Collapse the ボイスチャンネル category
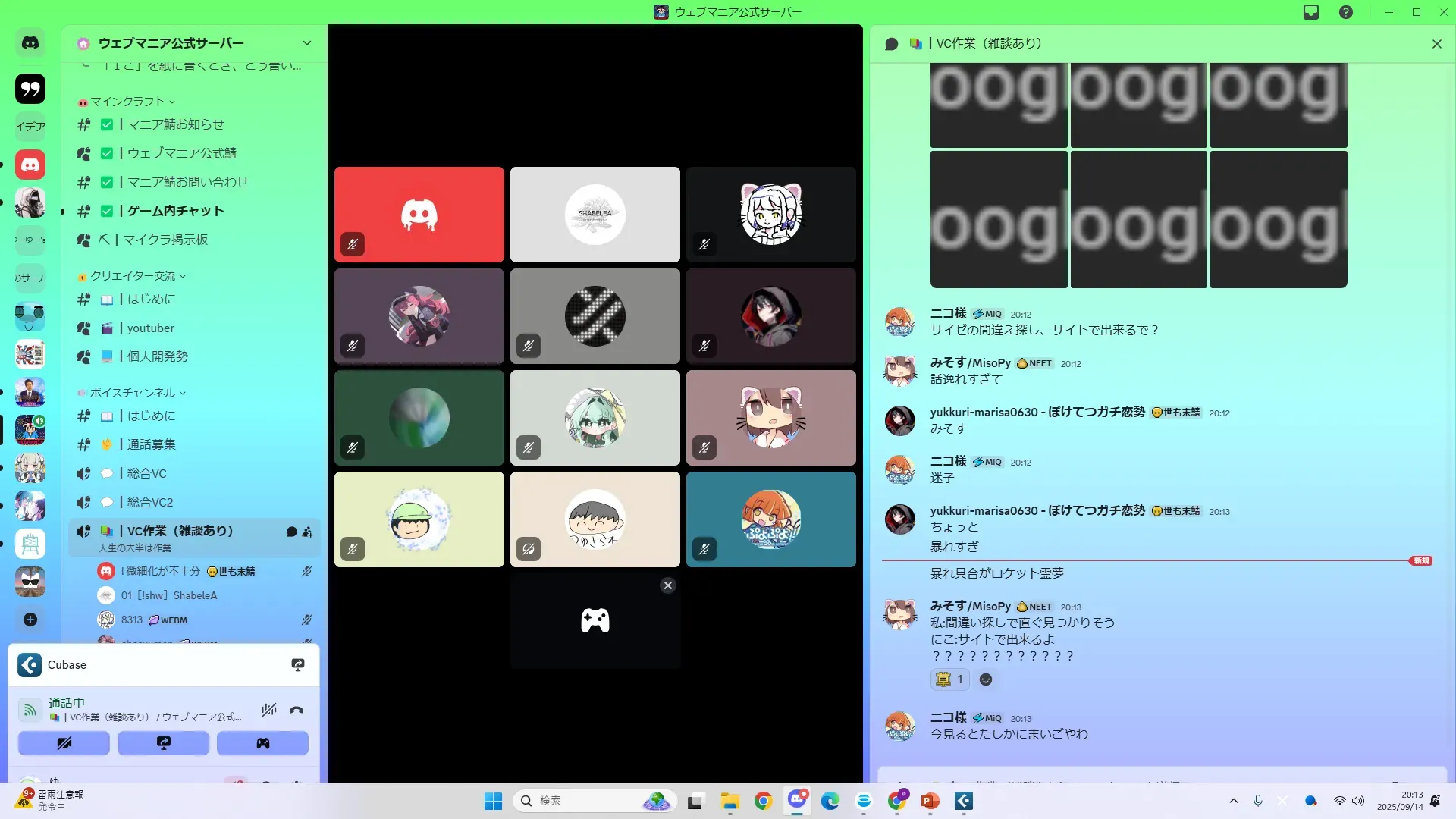1456x819 pixels. tap(133, 393)
